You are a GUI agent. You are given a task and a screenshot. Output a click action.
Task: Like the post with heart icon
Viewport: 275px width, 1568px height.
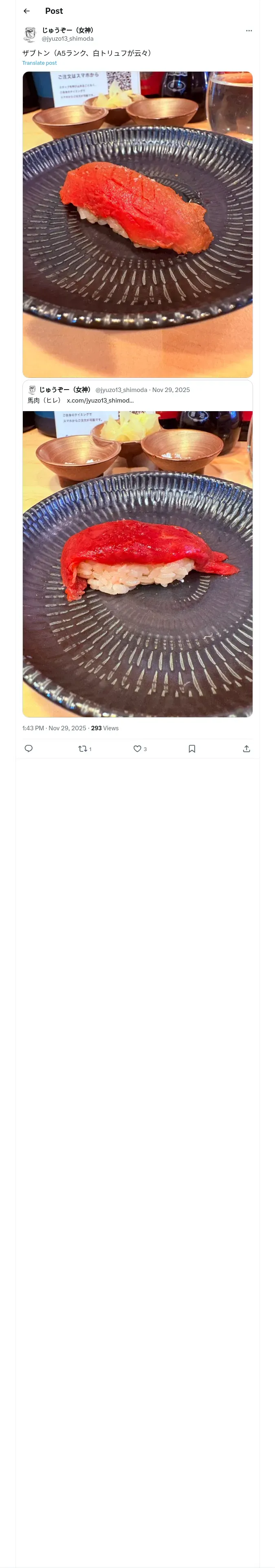coord(137,749)
